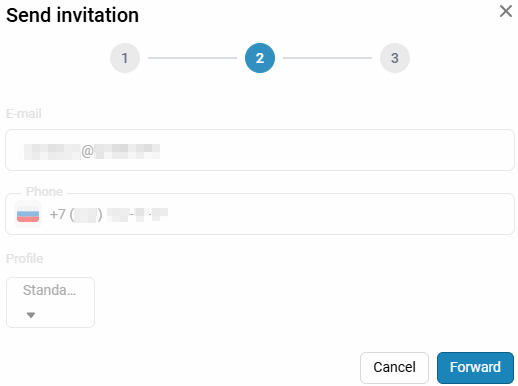Screen dimensions: 518x386
Task: Jump to step 3 indicator
Action: [x=395, y=58]
